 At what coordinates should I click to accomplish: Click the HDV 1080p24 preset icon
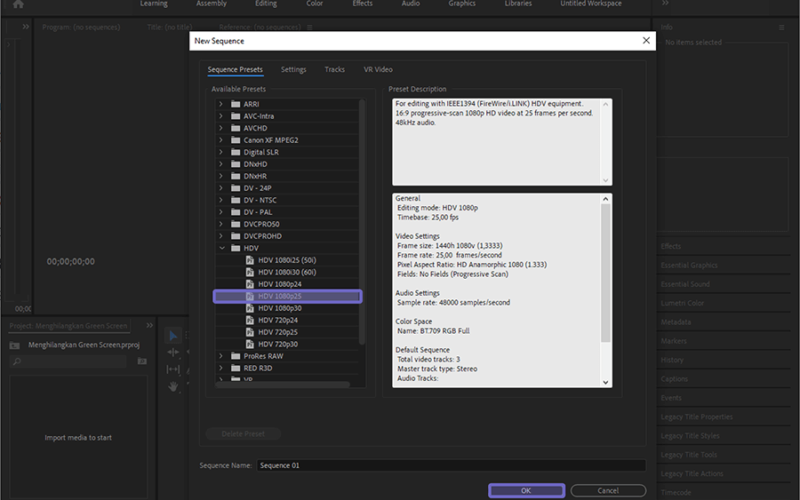coord(249,284)
